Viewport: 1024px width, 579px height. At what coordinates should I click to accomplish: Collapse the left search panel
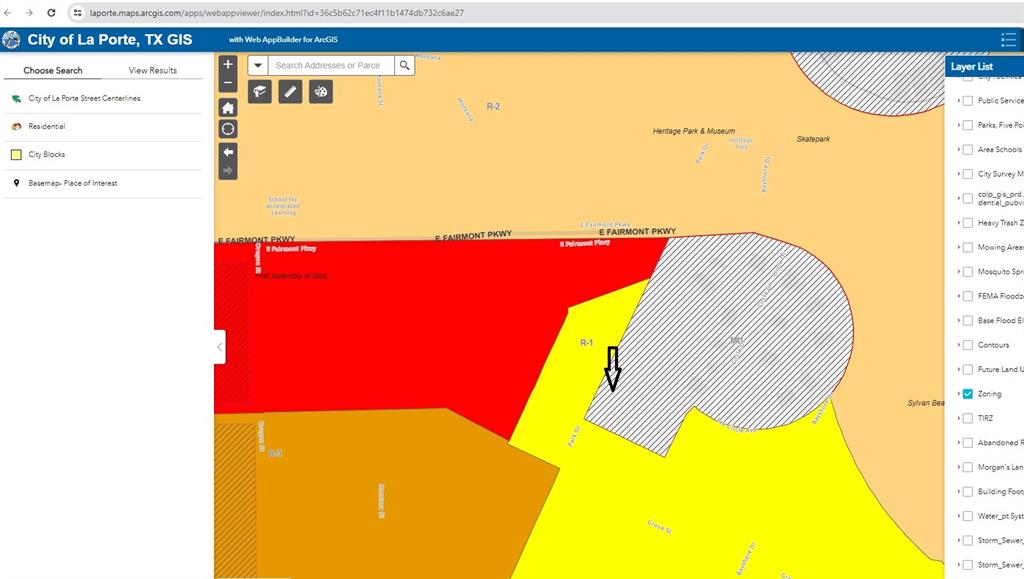(x=220, y=347)
